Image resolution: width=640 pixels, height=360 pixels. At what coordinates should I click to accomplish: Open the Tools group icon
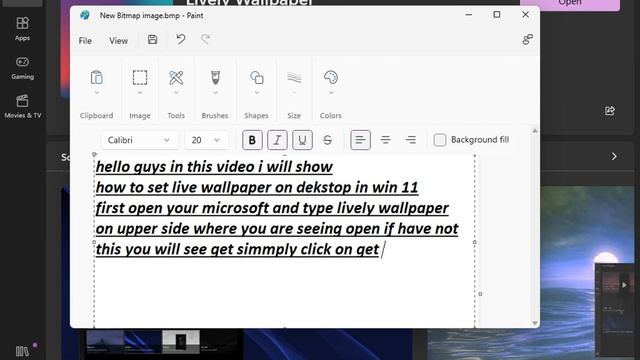click(x=176, y=77)
